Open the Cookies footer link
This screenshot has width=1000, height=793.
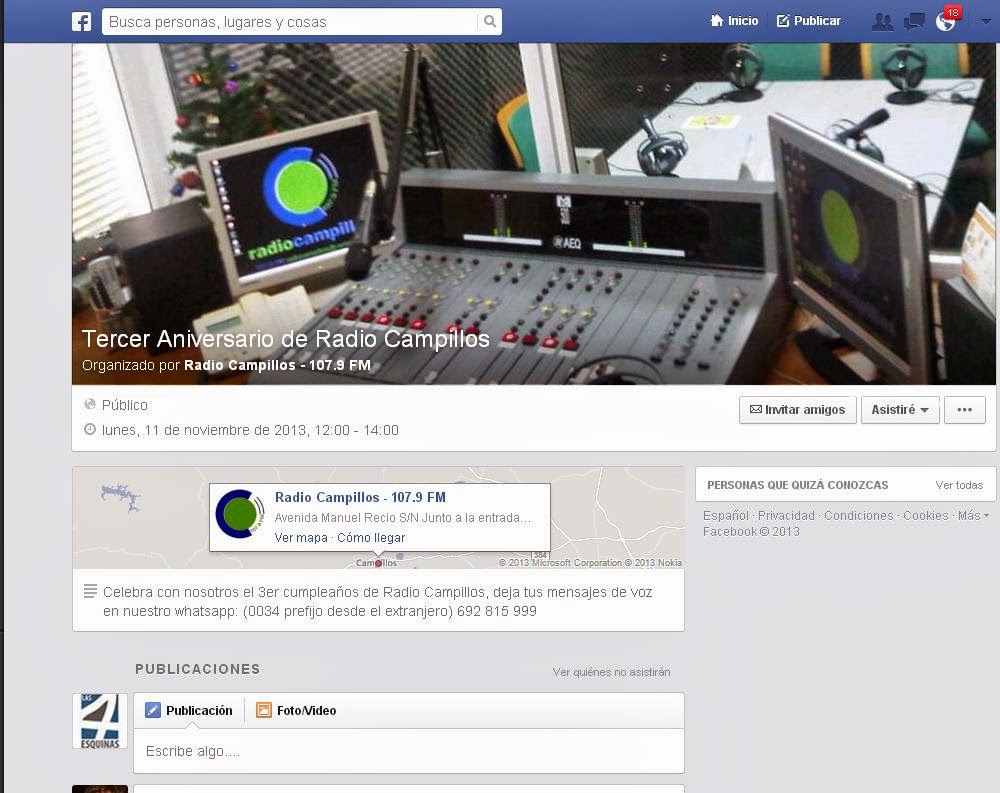925,515
